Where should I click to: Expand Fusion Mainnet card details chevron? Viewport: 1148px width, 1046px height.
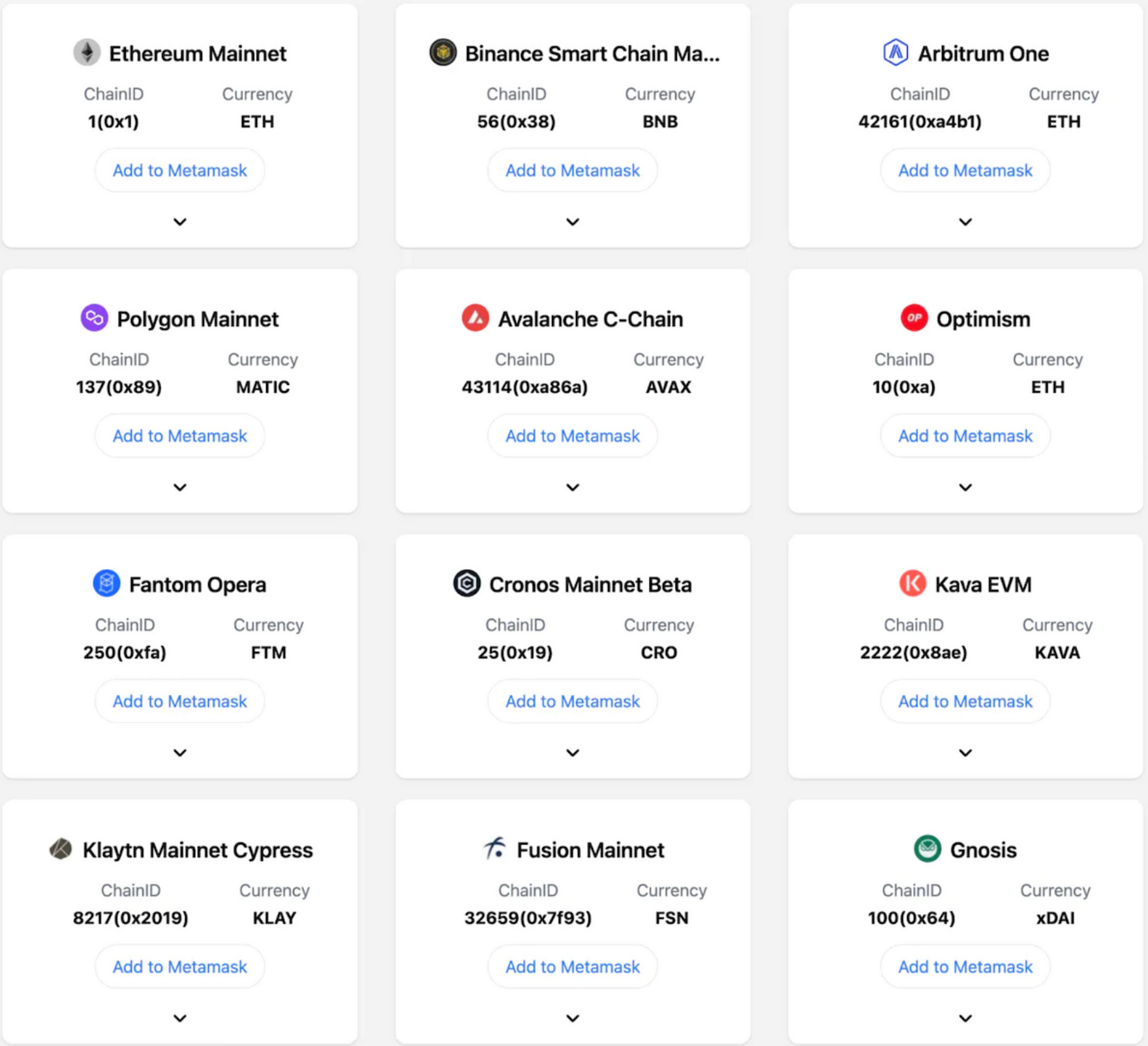point(573,1019)
